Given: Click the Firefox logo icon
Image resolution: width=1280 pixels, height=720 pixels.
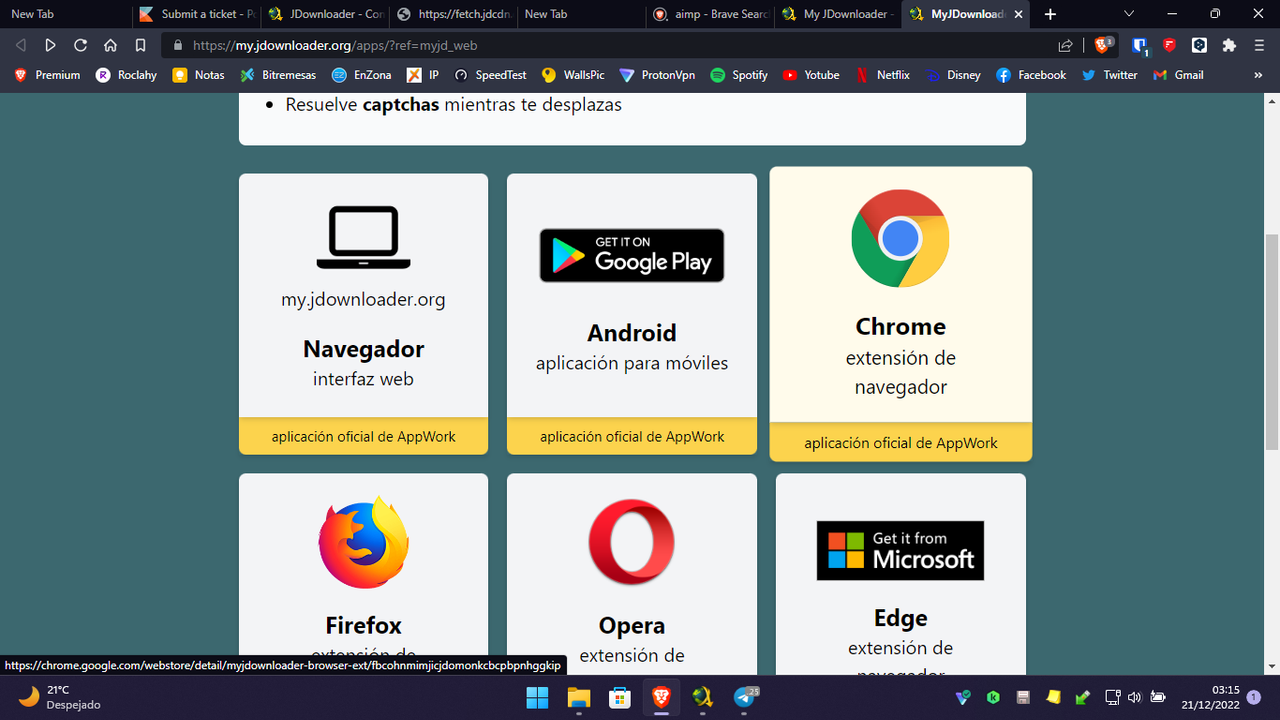Looking at the screenshot, I should [x=364, y=542].
